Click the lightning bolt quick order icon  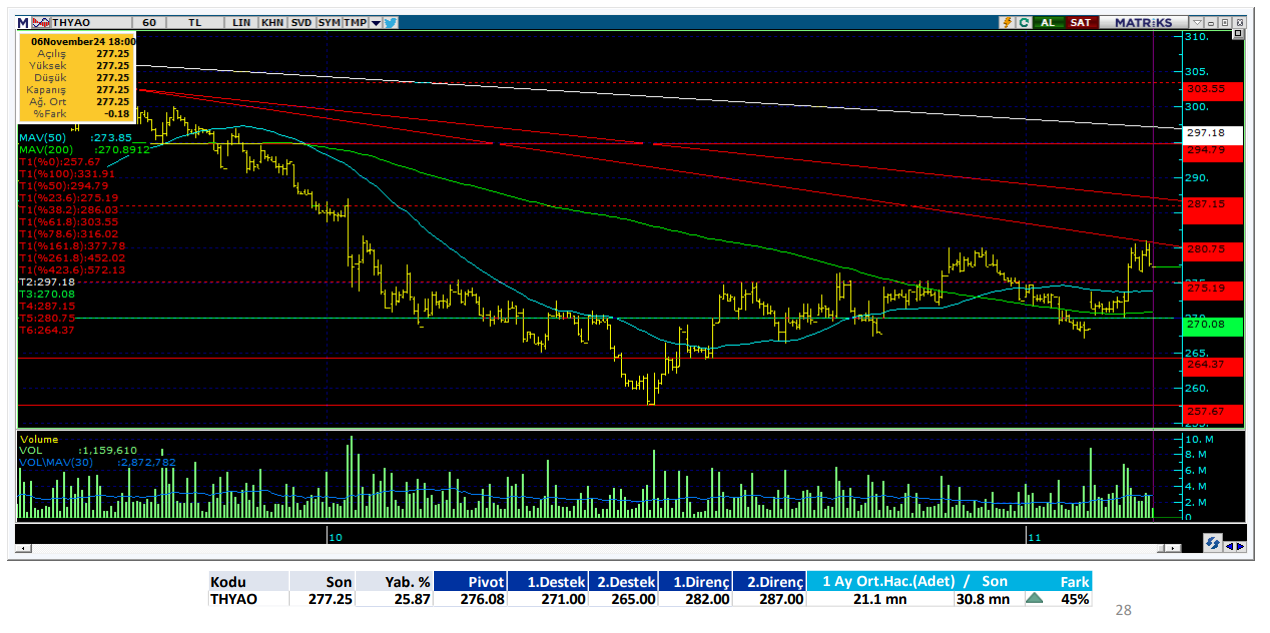click(x=1007, y=22)
